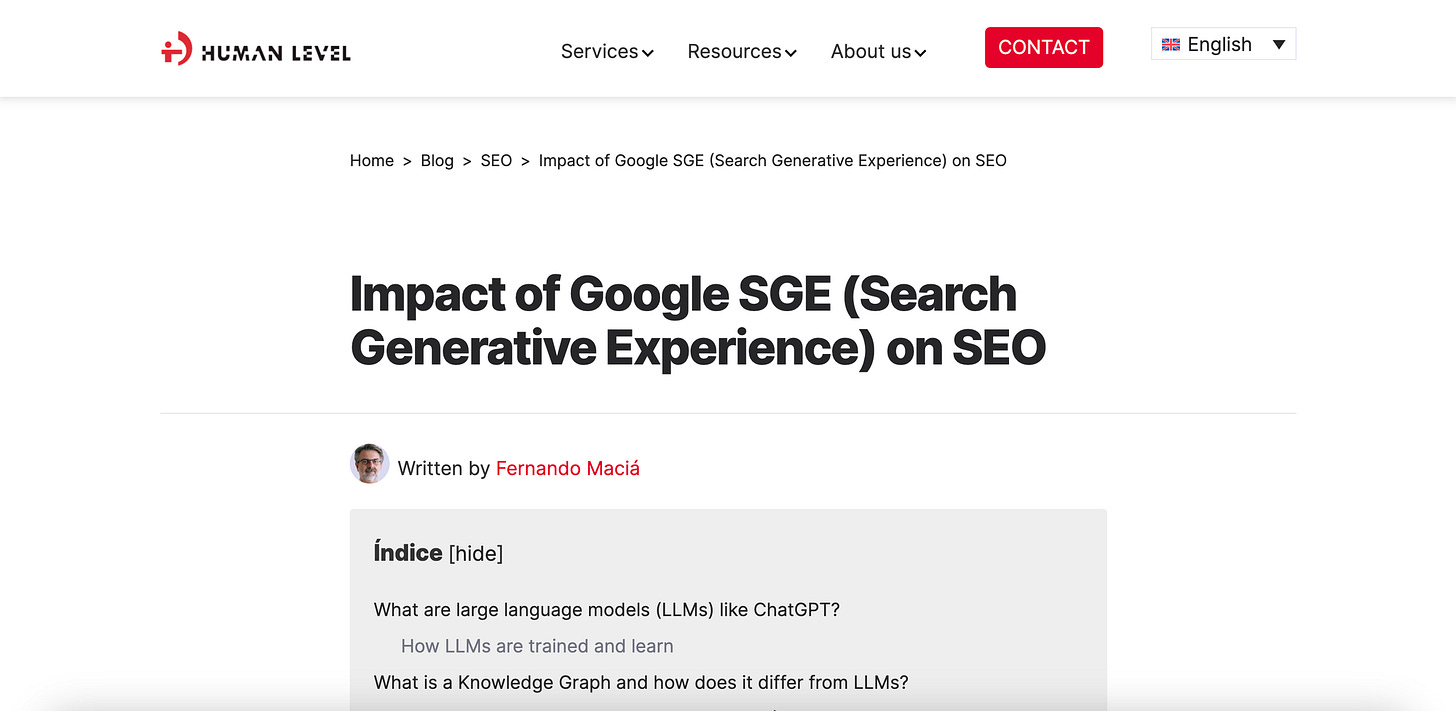
Task: Open the Resources navigation menu
Action: pyautogui.click(x=734, y=51)
